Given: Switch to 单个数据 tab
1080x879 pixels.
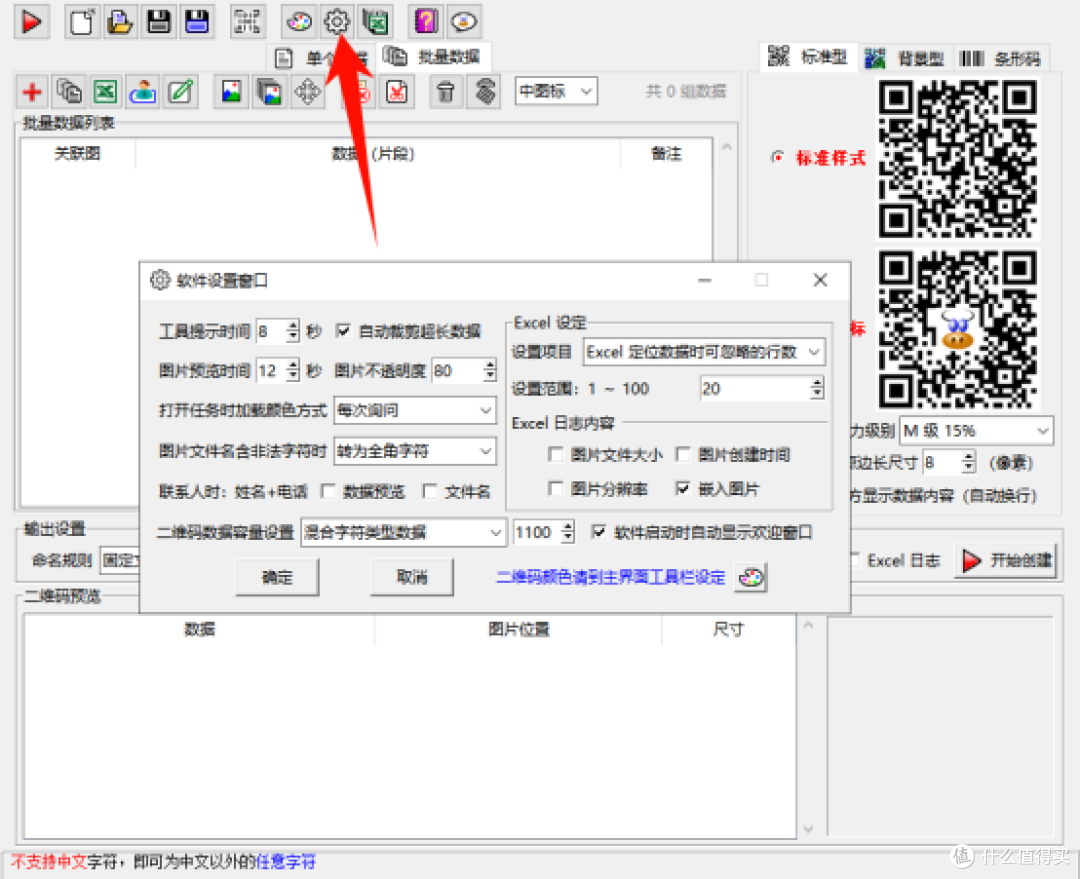Looking at the screenshot, I should tap(321, 59).
